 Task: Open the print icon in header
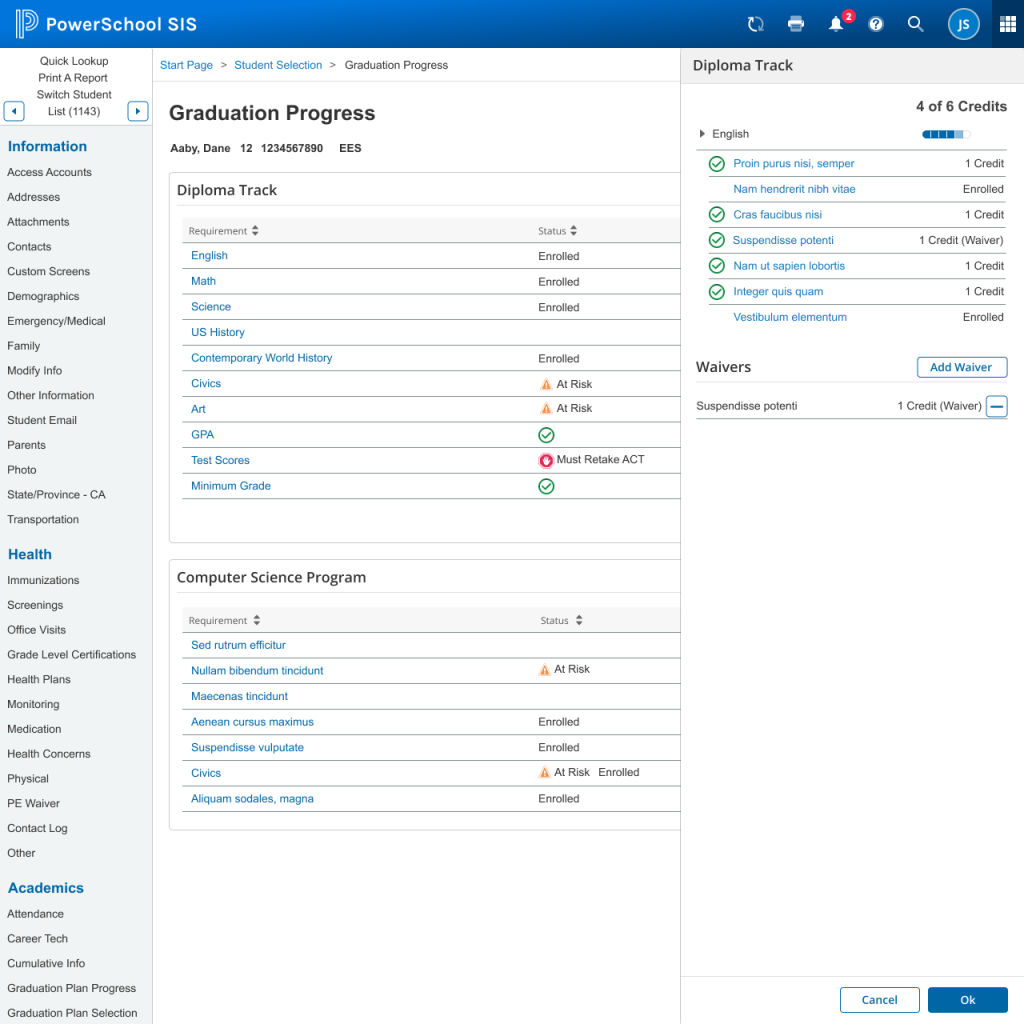(x=796, y=24)
